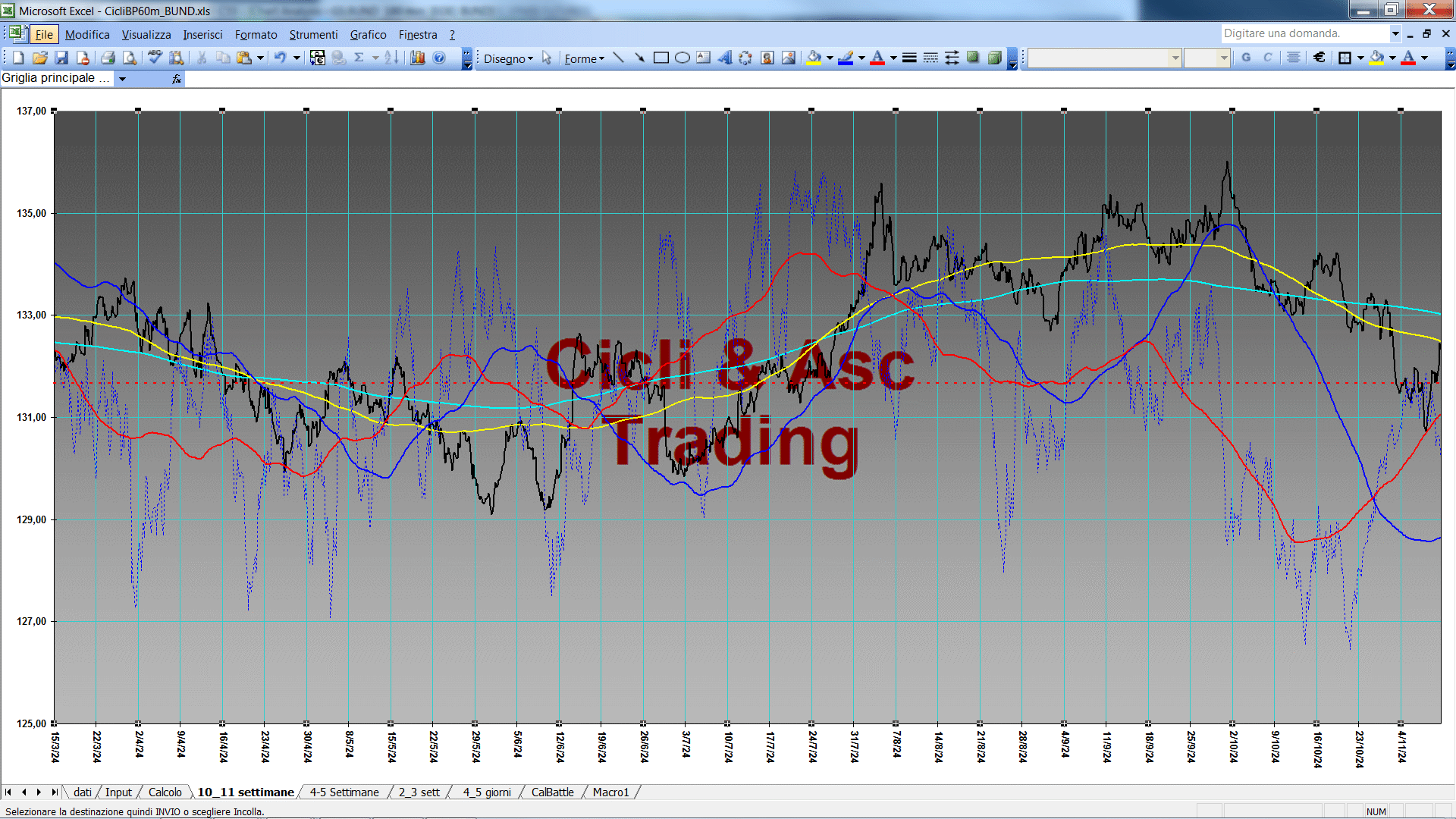Run the spelling check ABC icon
Screen dimensions: 1456x819
(x=155, y=58)
